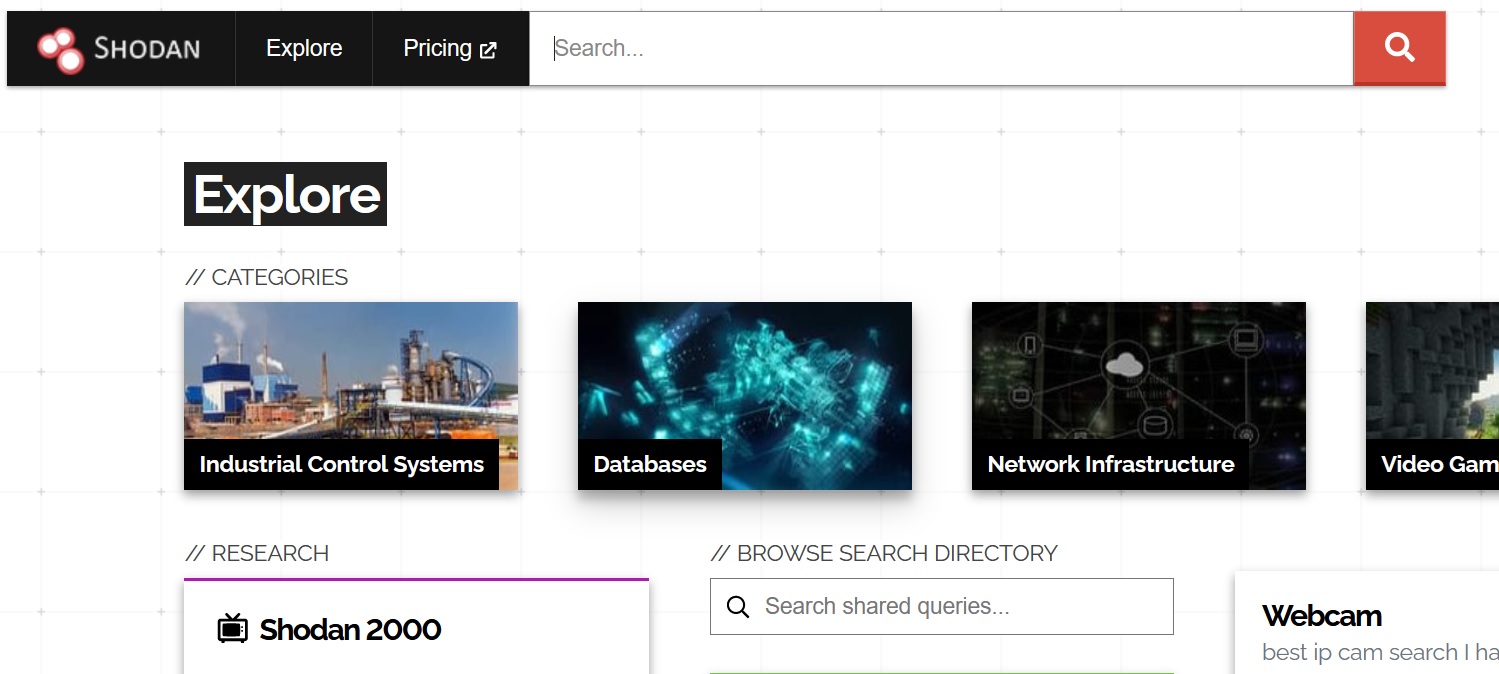Click inside the main Search field
Image resolution: width=1499 pixels, height=674 pixels.
click(940, 47)
